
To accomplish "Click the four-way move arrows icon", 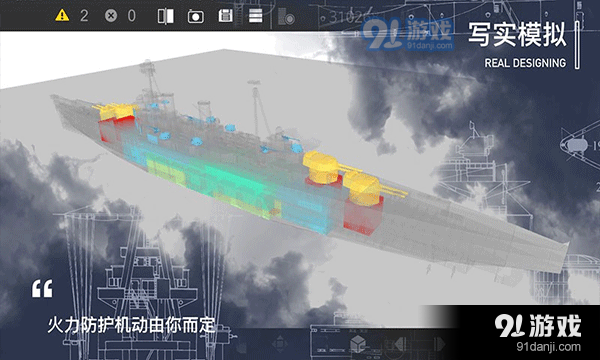I will [279, 343].
